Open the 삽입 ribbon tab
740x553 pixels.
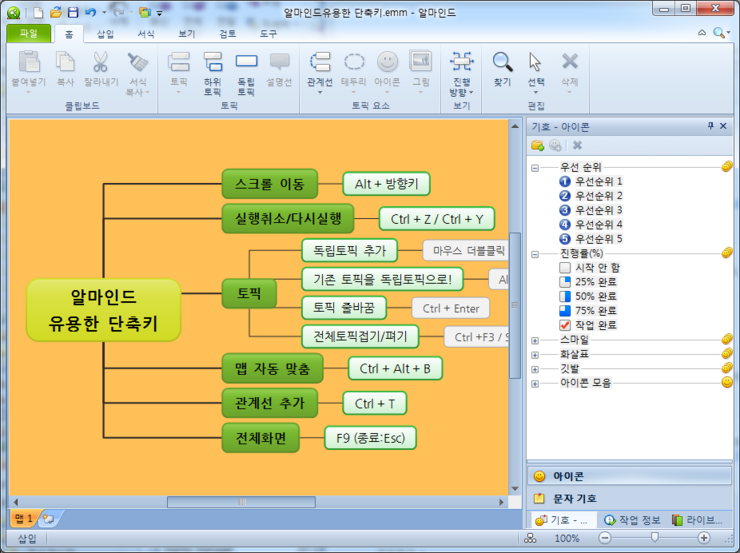click(105, 33)
